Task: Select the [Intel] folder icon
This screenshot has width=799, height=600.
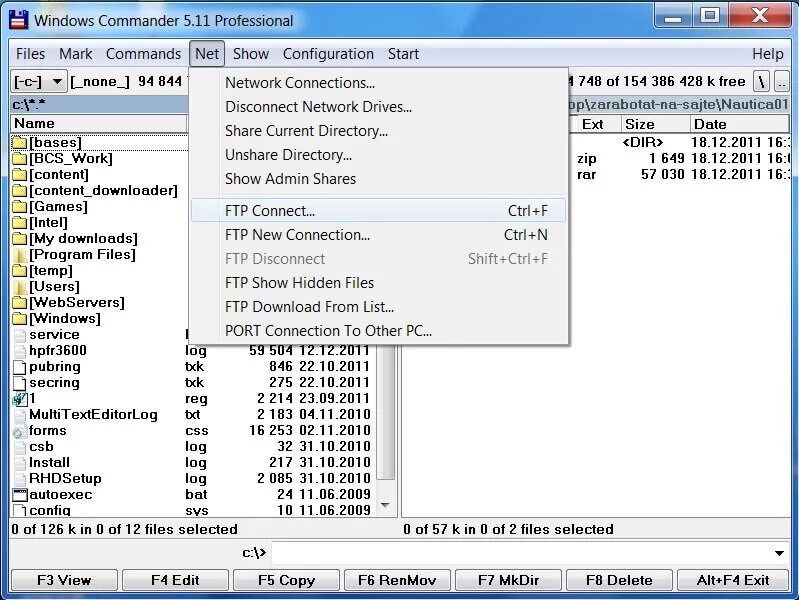Action: click(20, 223)
